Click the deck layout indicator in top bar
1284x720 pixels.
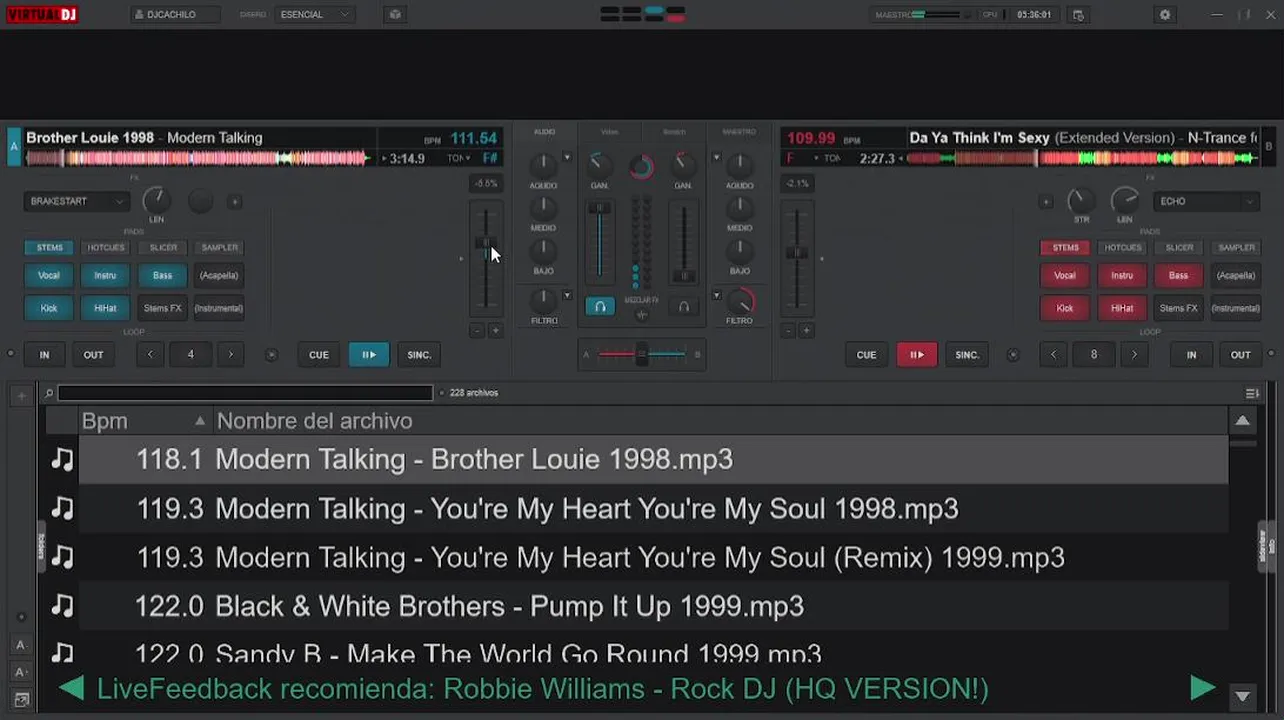pyautogui.click(x=642, y=14)
